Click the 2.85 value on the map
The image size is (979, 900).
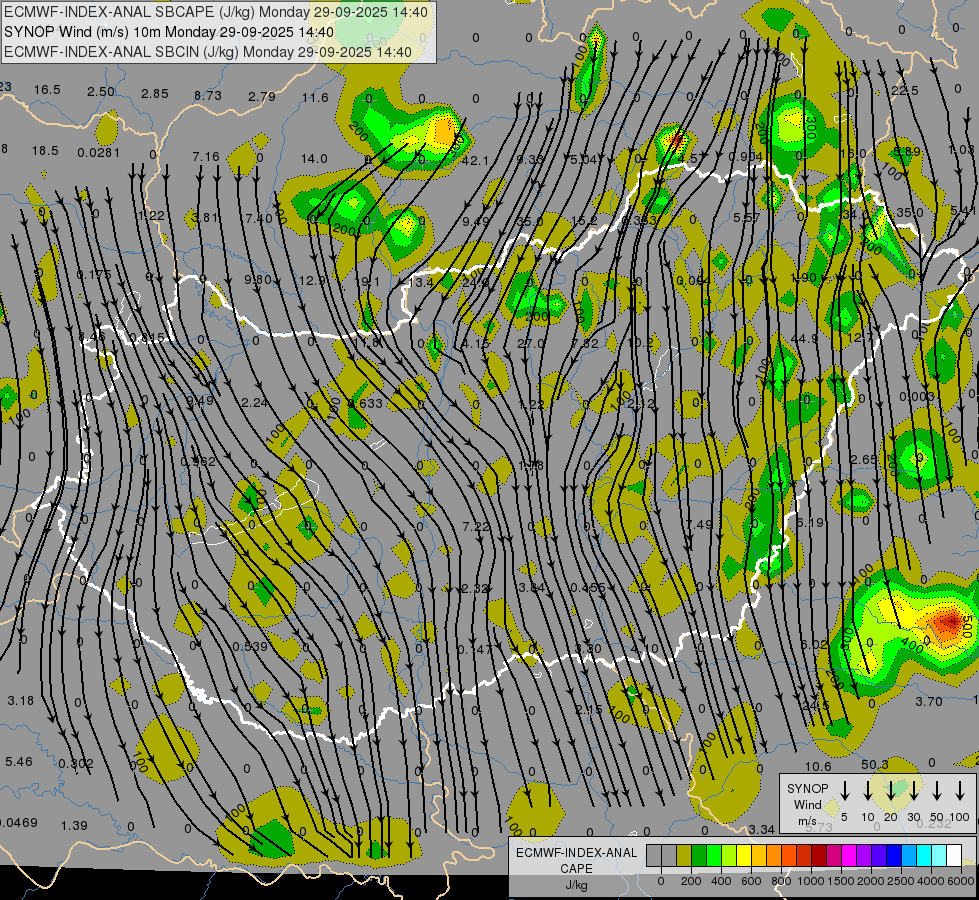(x=155, y=93)
